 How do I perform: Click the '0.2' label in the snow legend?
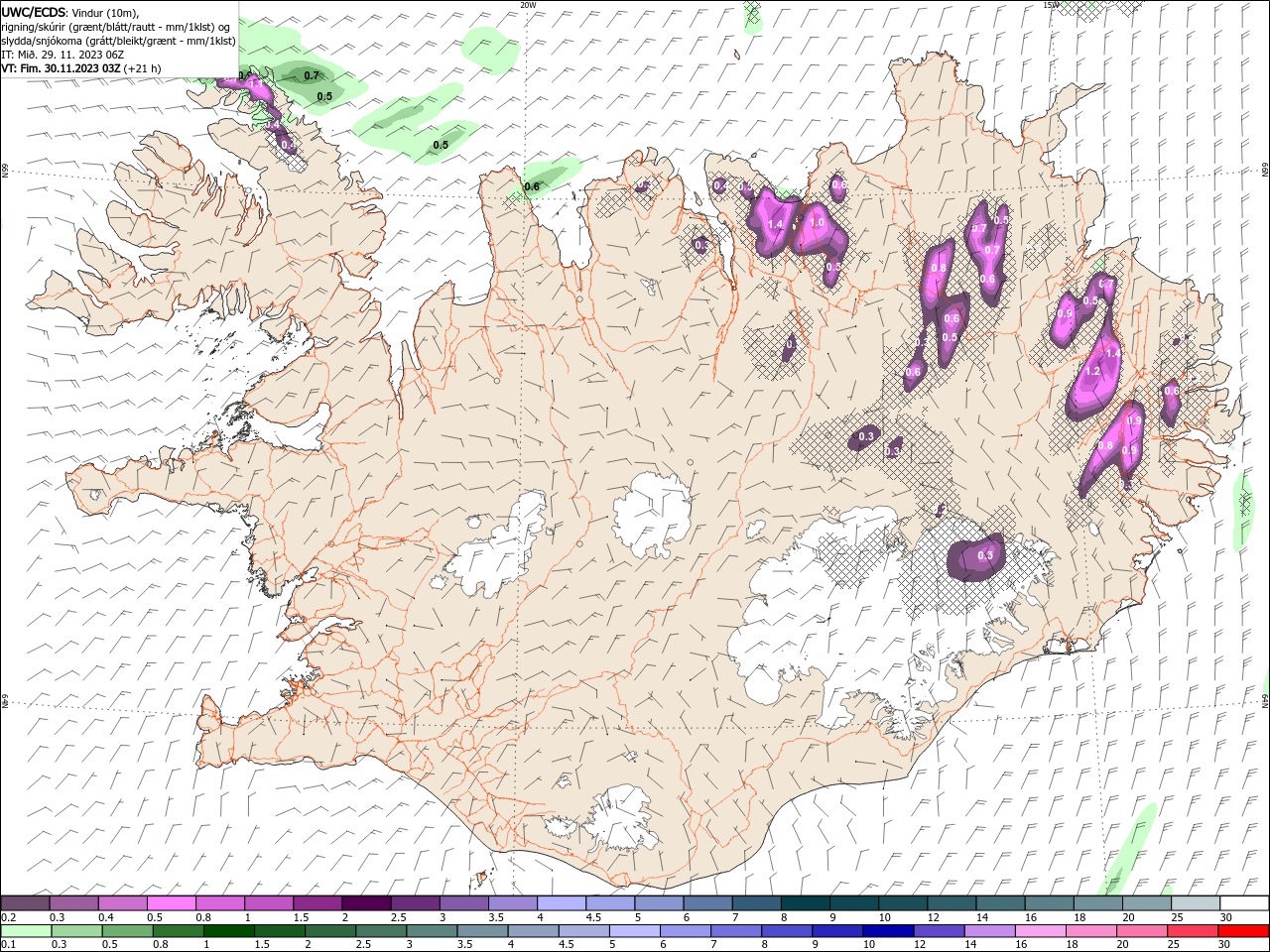coord(9,917)
